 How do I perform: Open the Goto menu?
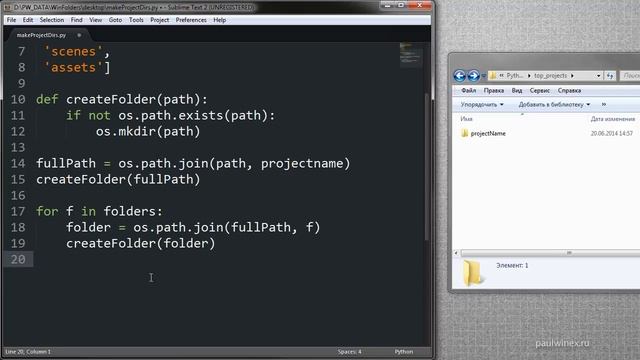tap(116, 20)
